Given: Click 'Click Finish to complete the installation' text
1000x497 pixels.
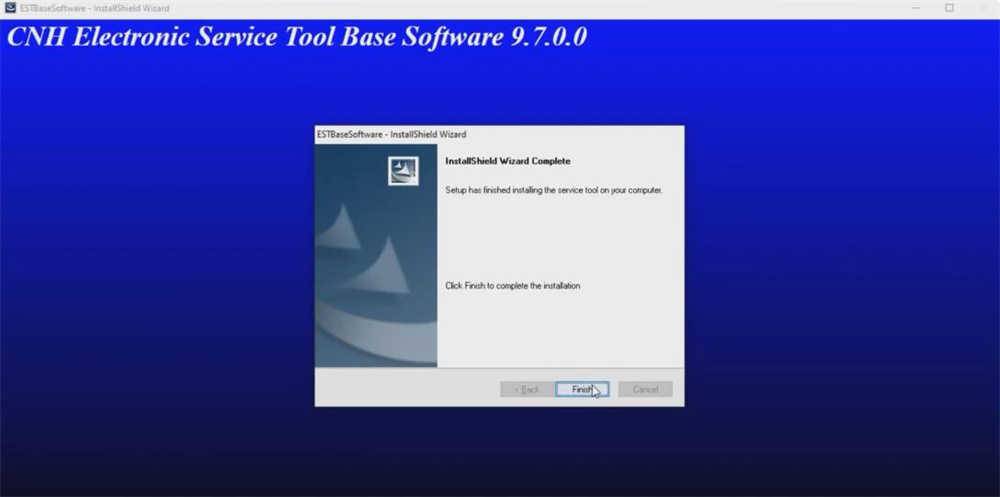Looking at the screenshot, I should 513,286.
